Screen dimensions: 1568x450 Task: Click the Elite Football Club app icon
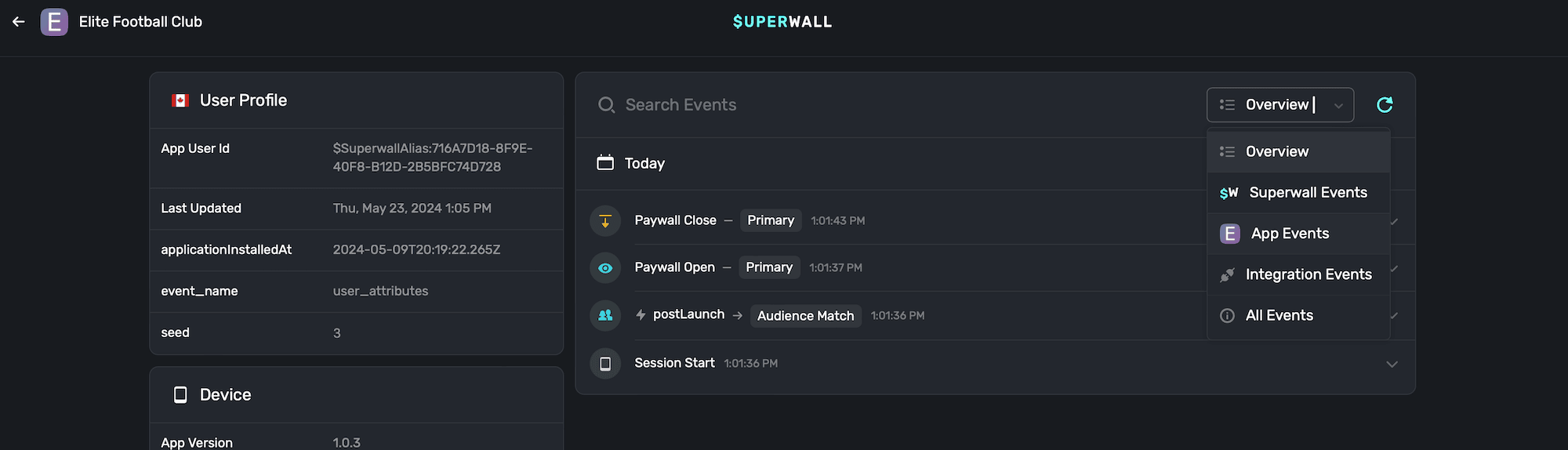54,22
